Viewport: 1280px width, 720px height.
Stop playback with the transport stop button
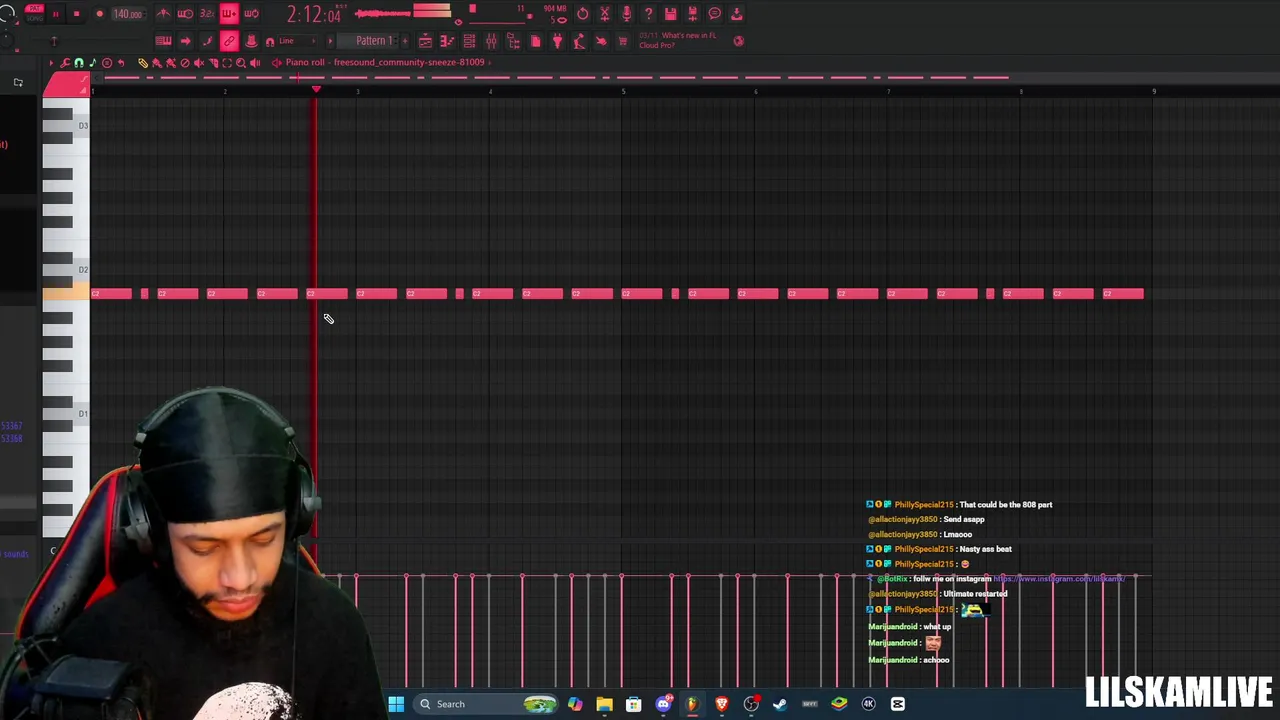76,14
